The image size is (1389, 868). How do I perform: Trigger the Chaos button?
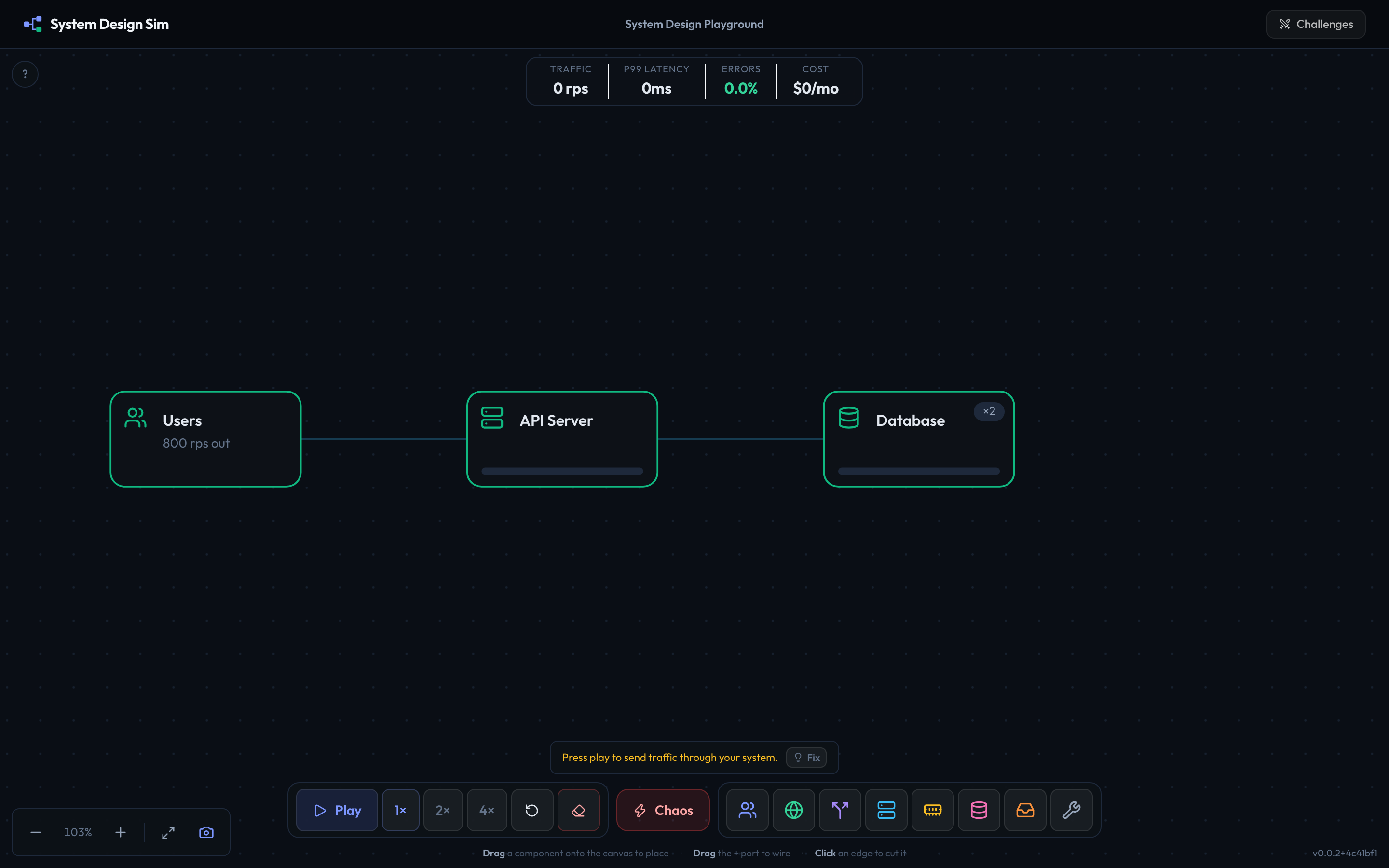coord(663,810)
